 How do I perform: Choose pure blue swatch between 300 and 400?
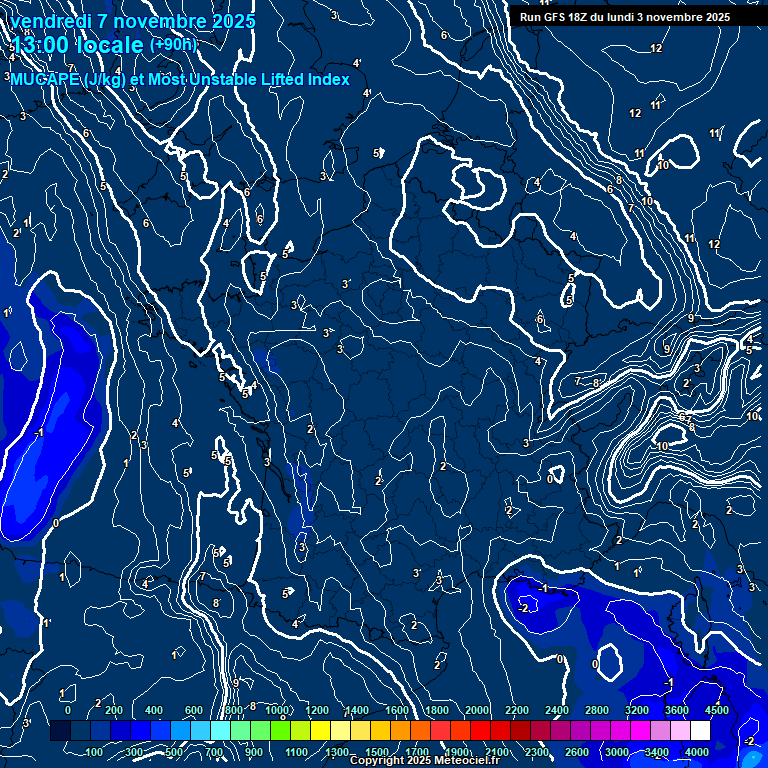(141, 730)
